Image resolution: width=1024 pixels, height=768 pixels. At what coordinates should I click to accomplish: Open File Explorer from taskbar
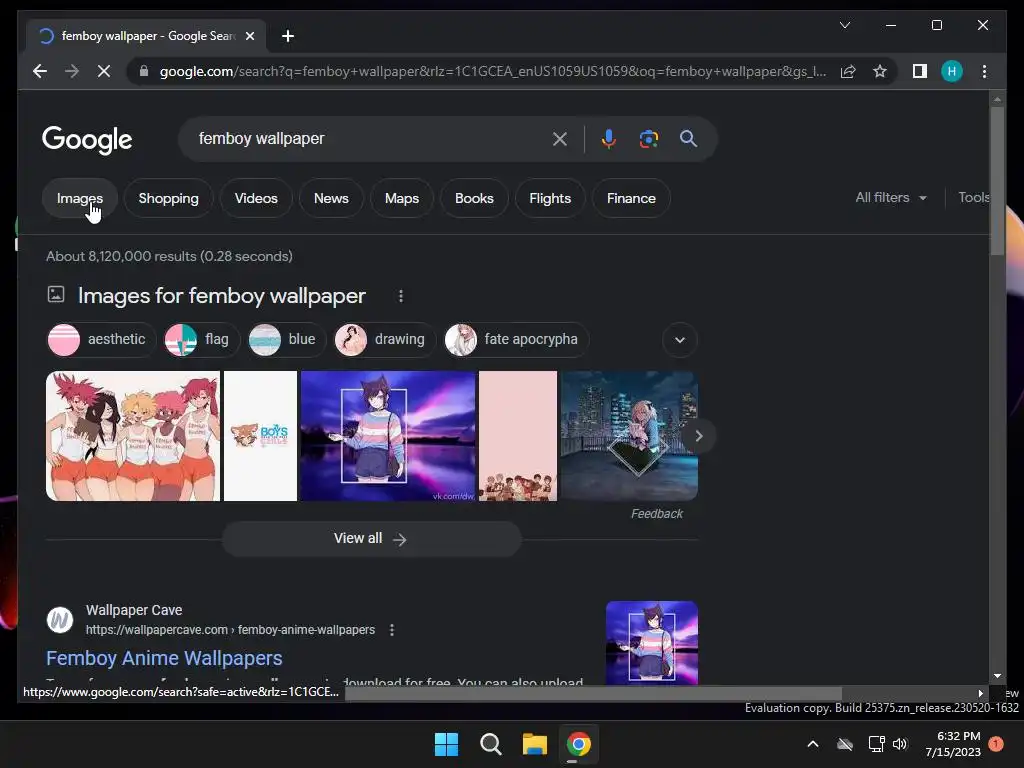pos(534,744)
